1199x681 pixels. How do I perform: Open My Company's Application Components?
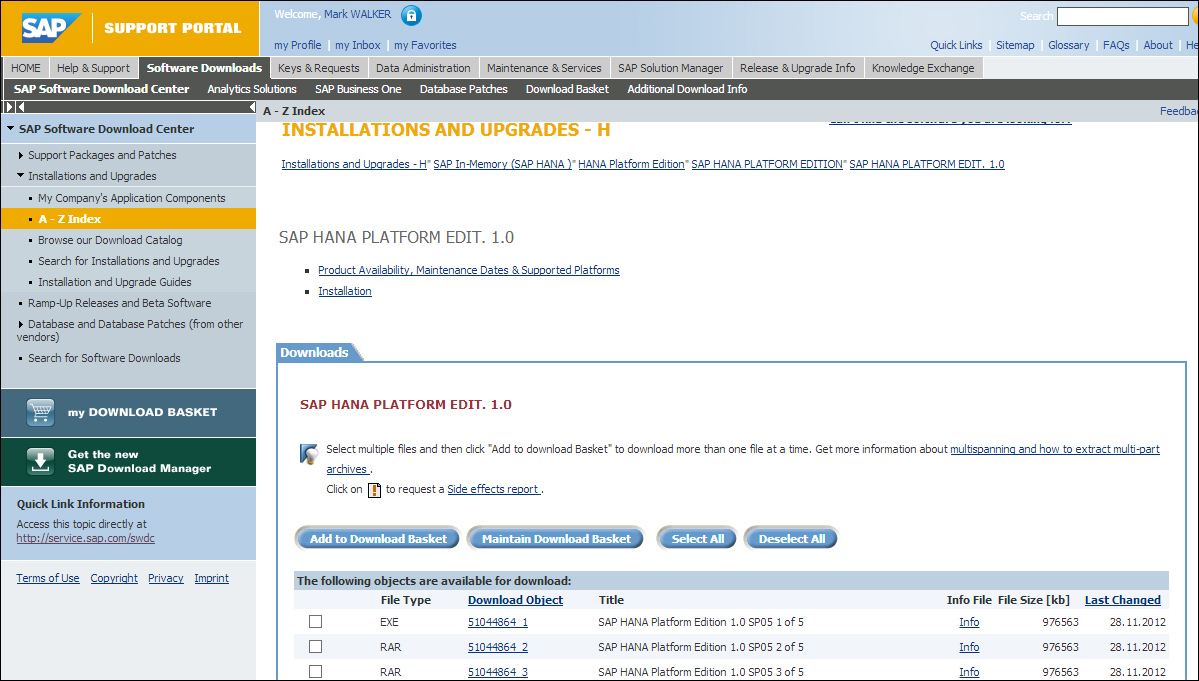point(132,198)
